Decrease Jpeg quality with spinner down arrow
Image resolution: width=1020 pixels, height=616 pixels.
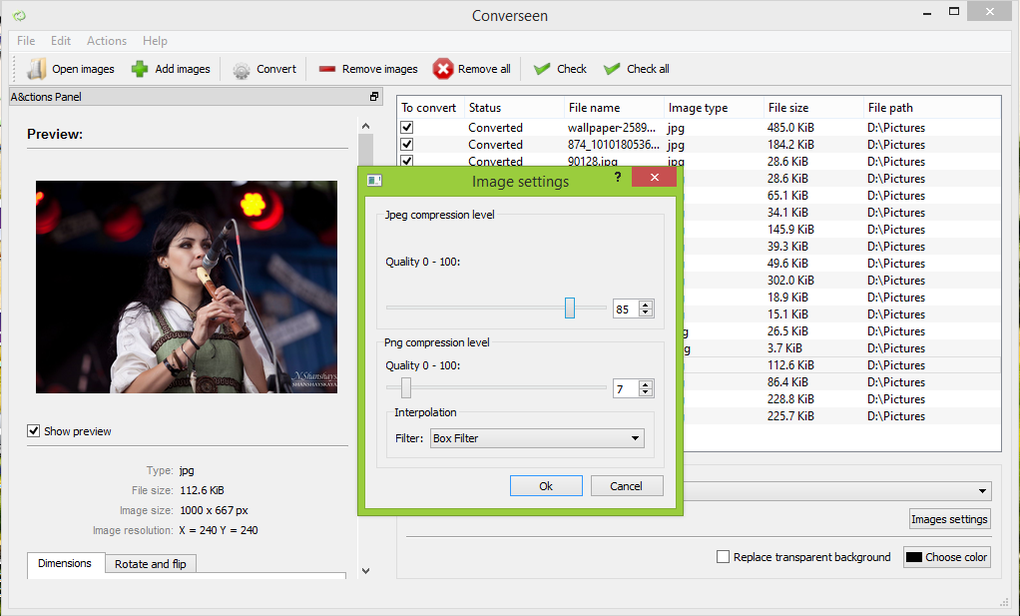[x=645, y=312]
